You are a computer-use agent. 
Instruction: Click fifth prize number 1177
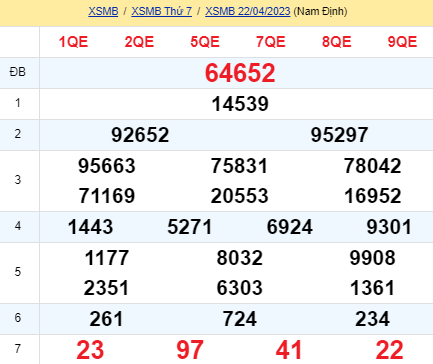point(107,258)
